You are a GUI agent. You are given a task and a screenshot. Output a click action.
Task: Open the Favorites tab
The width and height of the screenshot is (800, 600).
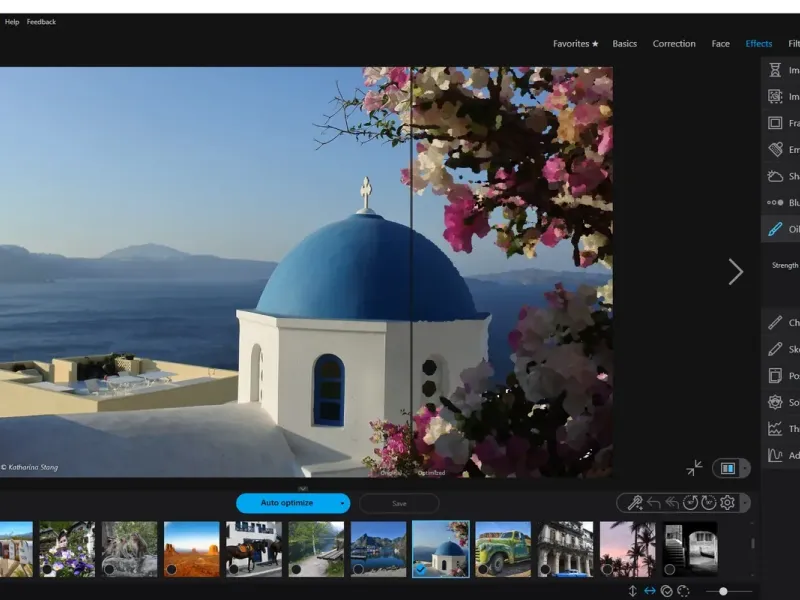click(576, 44)
